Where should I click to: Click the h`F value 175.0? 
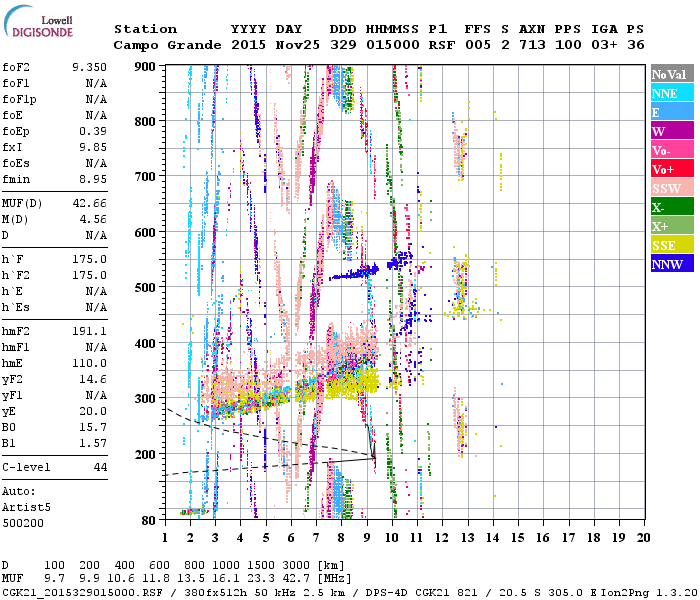89,259
